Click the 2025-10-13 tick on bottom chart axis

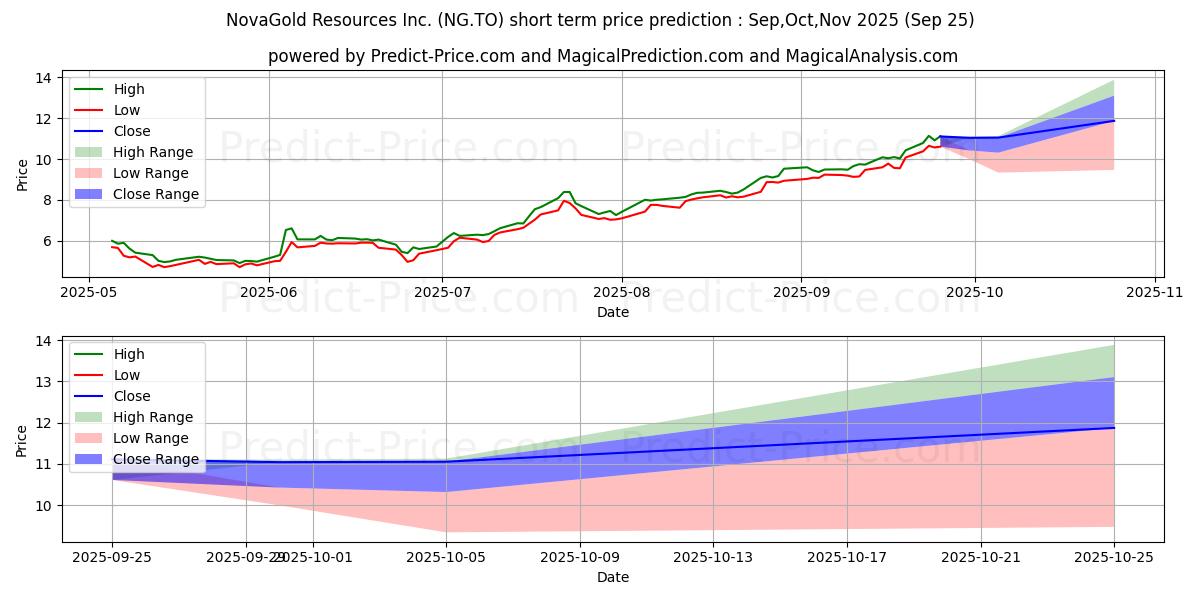(x=713, y=557)
